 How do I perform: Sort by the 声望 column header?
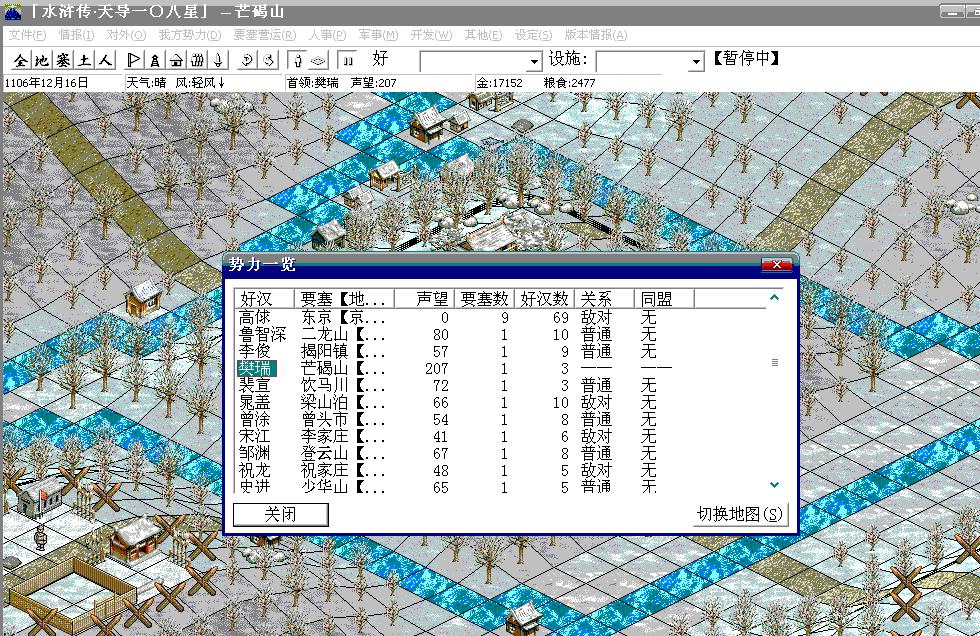click(x=424, y=299)
